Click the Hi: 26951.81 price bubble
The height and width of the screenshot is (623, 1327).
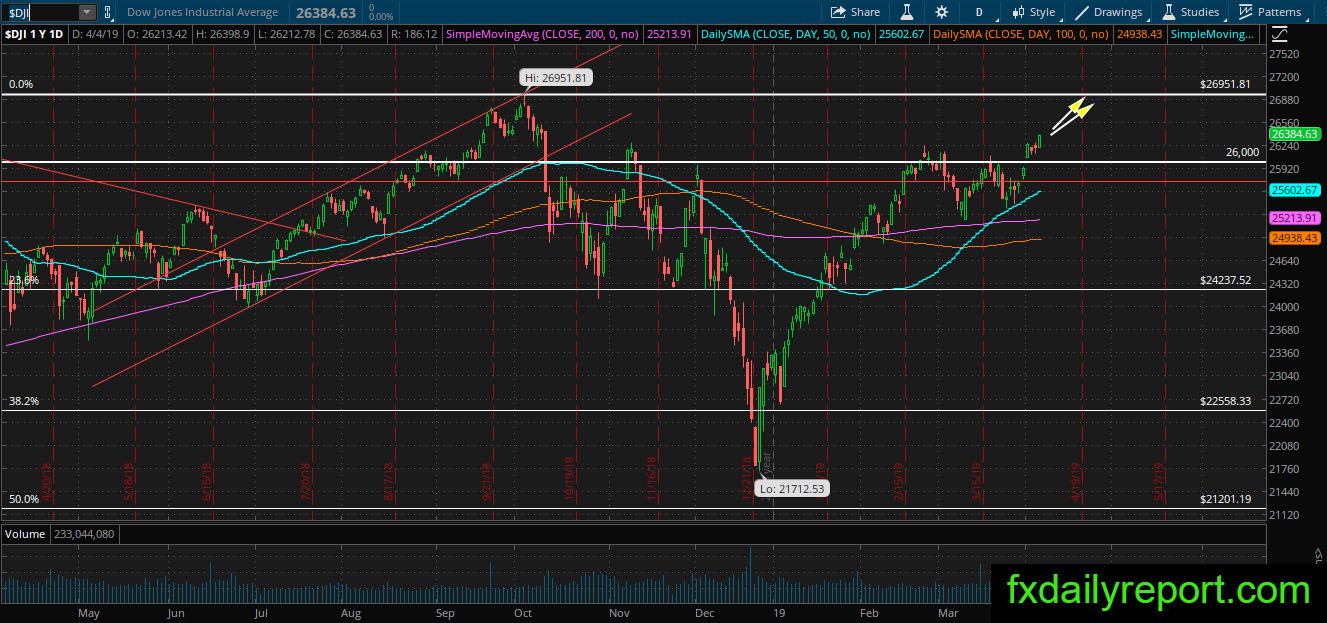coord(556,77)
